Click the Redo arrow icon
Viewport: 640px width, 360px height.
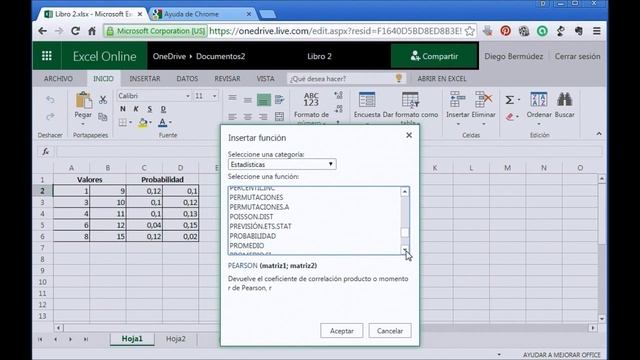(x=50, y=117)
